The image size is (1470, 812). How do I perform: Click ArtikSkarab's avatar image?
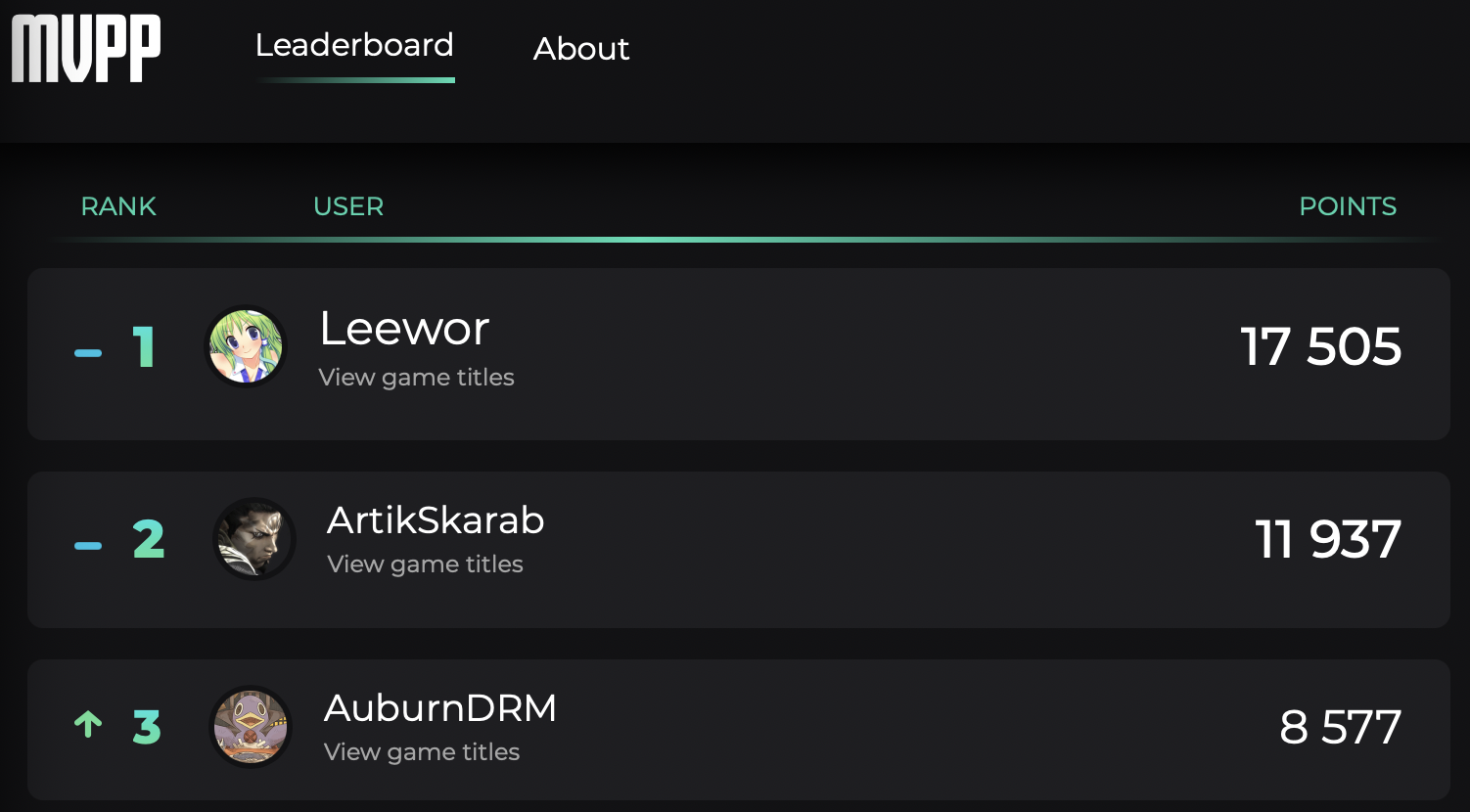point(254,539)
